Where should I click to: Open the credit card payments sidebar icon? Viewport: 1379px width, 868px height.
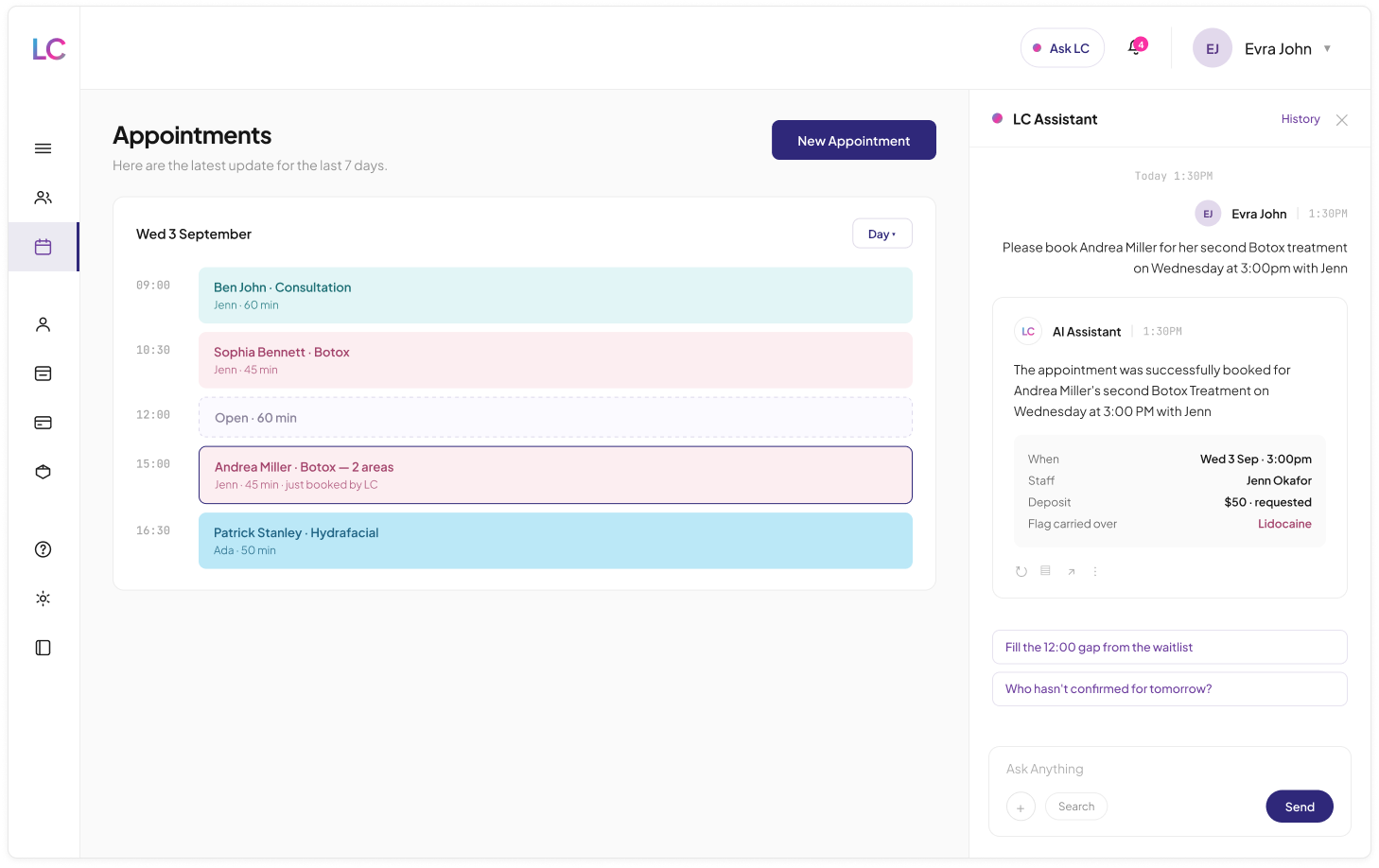click(43, 423)
